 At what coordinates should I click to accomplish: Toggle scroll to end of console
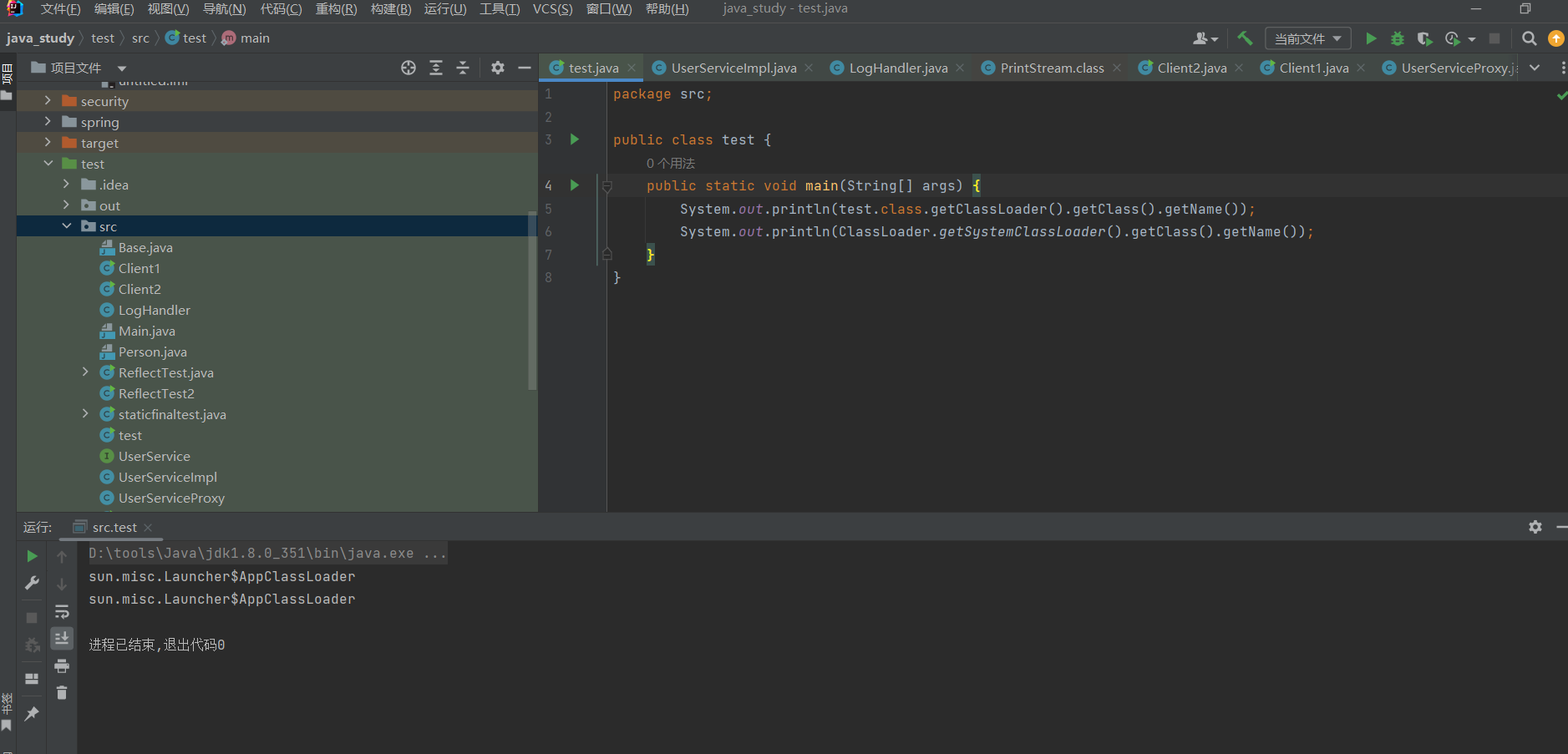click(x=62, y=639)
